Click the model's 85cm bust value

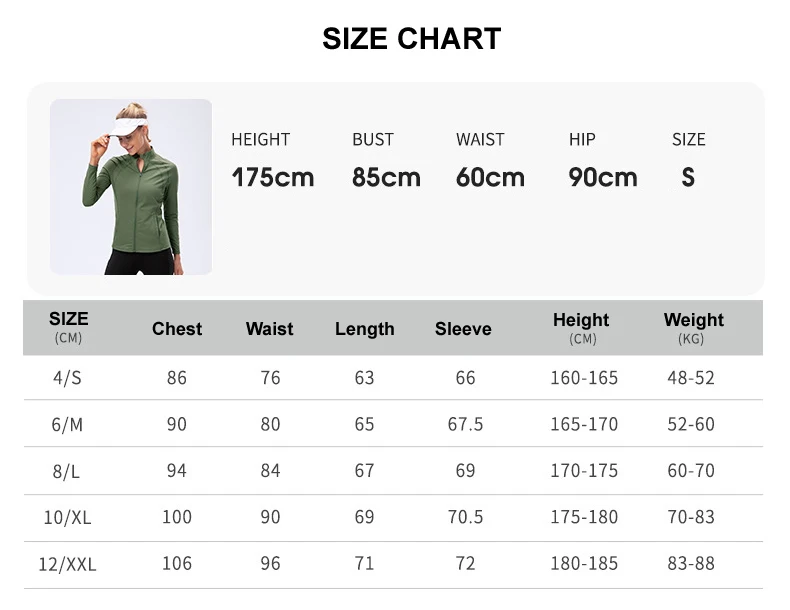click(x=386, y=178)
